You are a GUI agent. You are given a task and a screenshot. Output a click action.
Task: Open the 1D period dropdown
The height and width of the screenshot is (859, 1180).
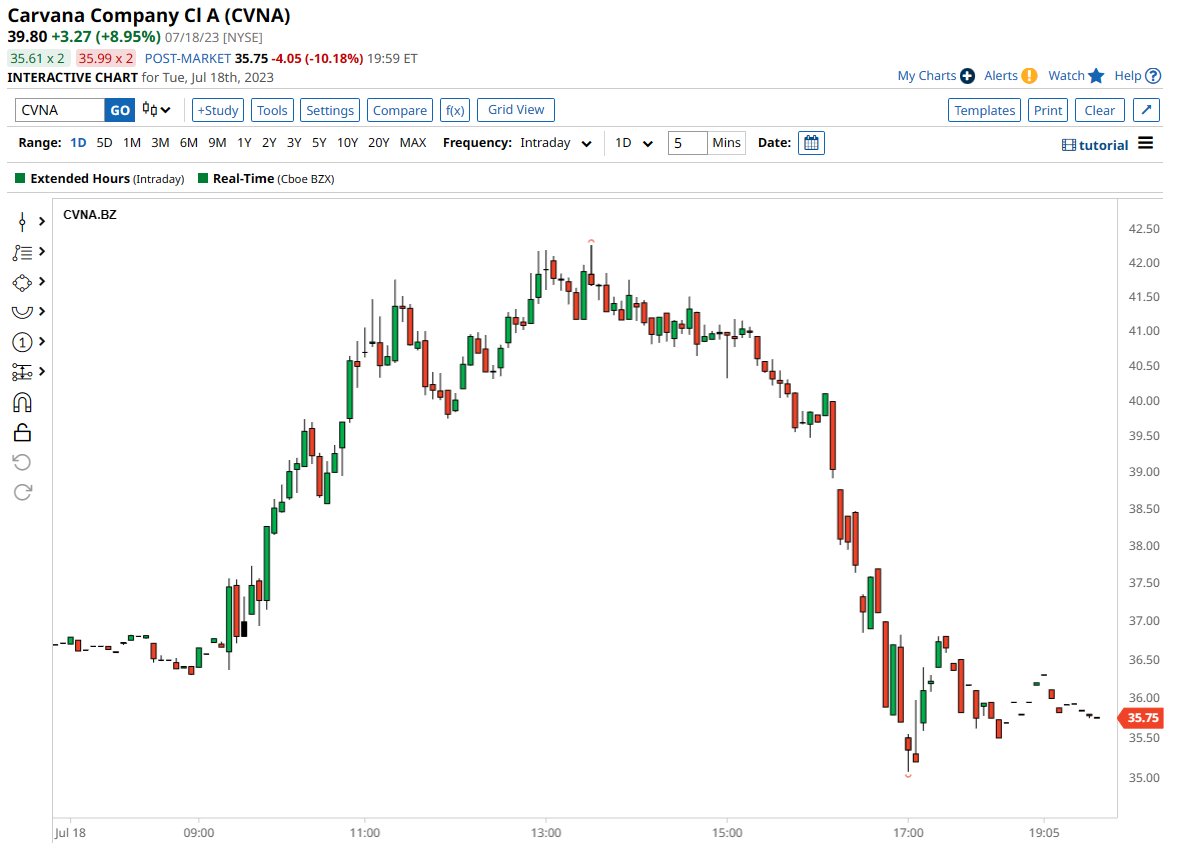(x=634, y=143)
